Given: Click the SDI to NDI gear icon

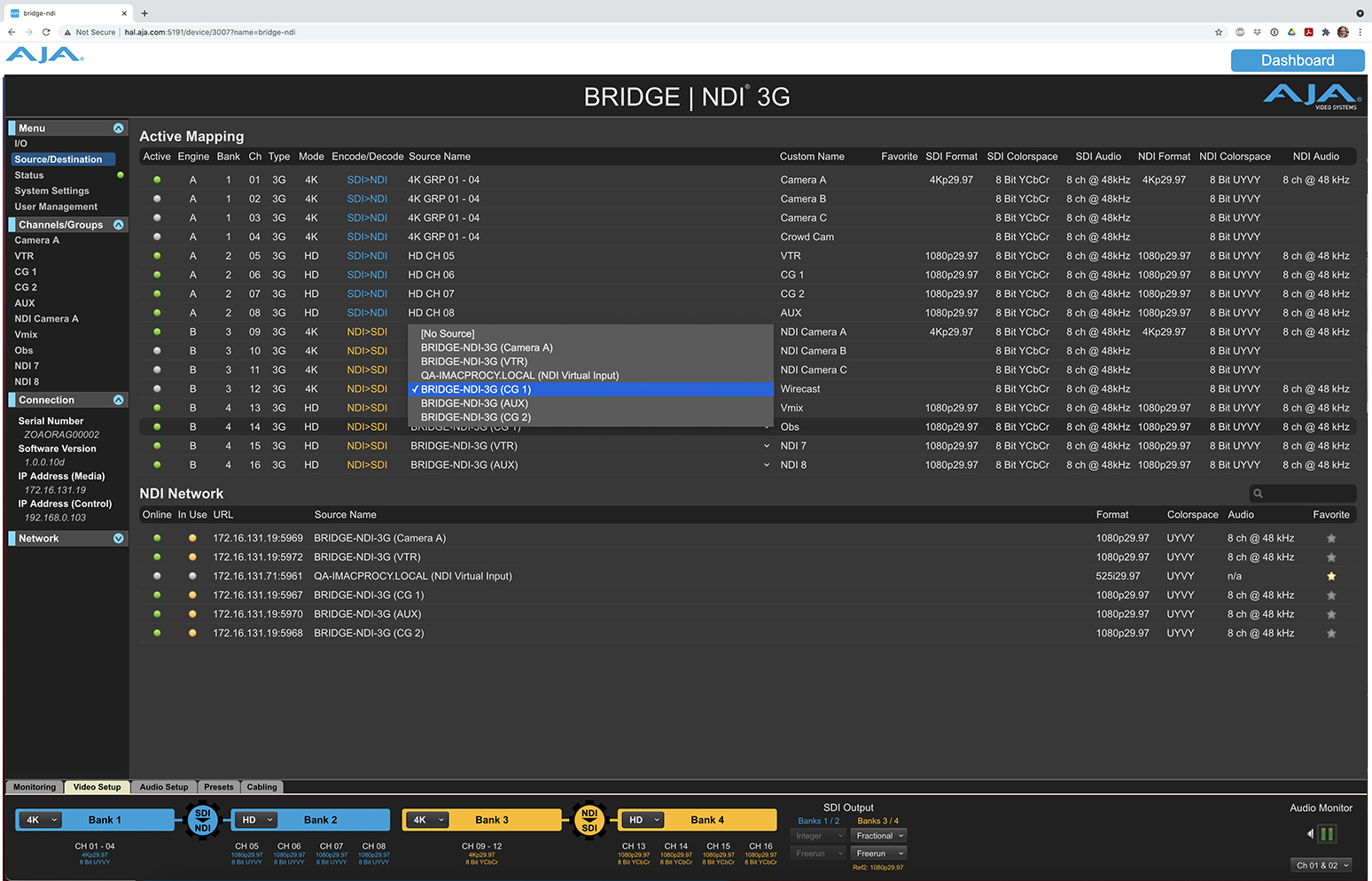Looking at the screenshot, I should point(202,820).
